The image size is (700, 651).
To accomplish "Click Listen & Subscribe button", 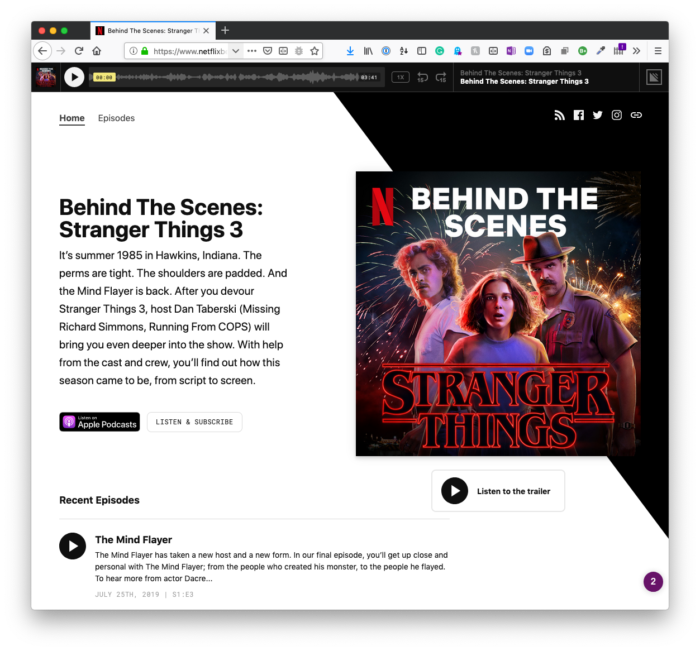I will pyautogui.click(x=195, y=422).
